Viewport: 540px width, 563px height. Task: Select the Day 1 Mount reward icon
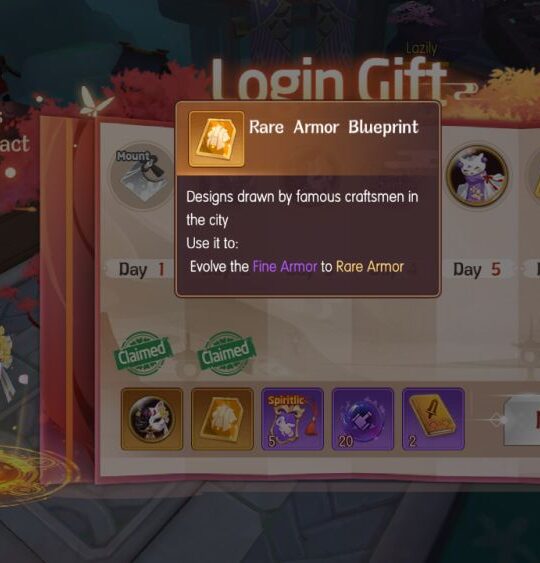pyautogui.click(x=143, y=176)
